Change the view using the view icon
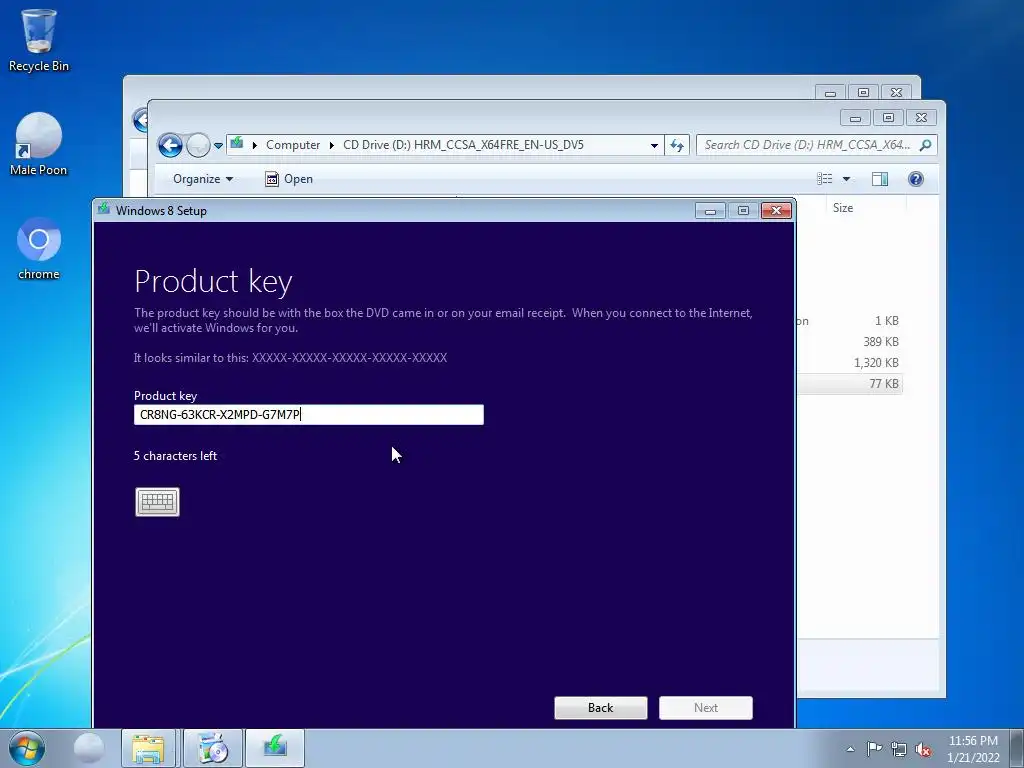The height and width of the screenshot is (768, 1024). point(825,179)
